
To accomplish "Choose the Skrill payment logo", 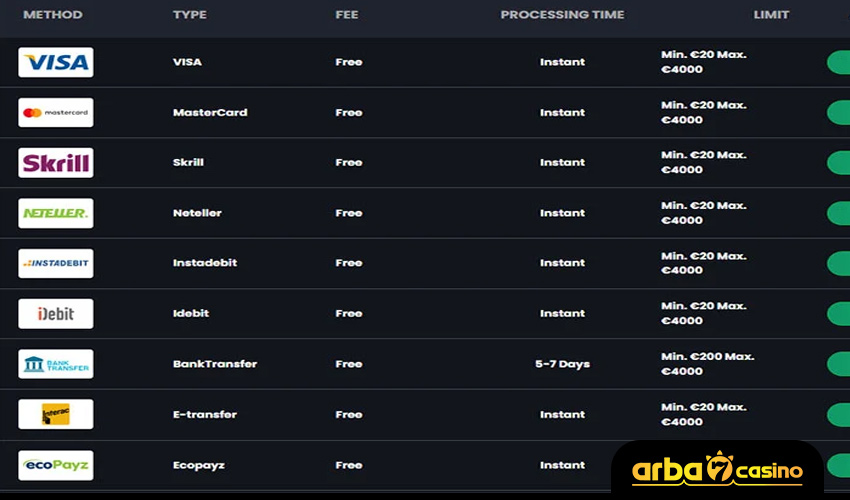I will click(56, 163).
